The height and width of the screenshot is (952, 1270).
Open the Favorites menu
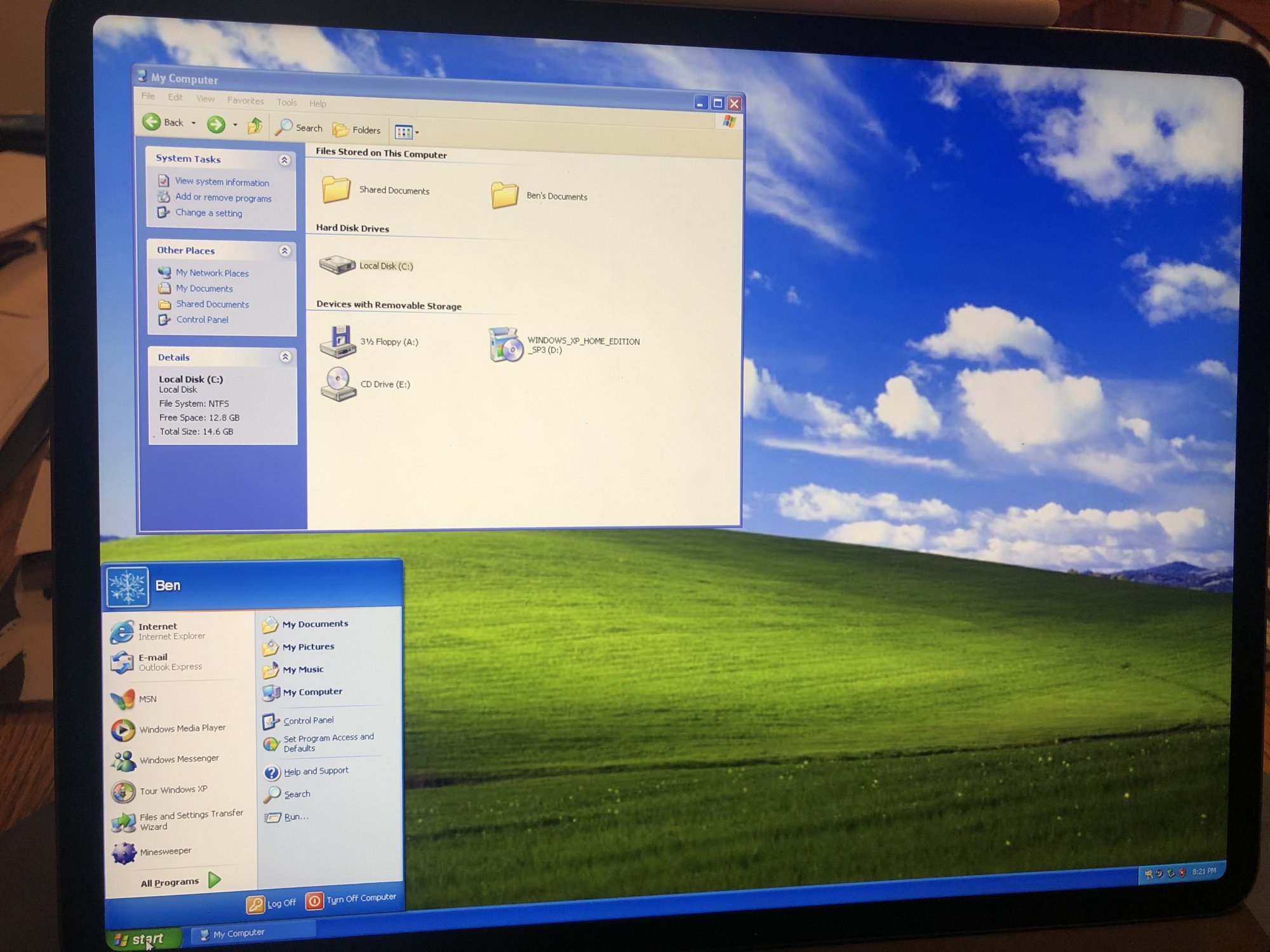point(245,100)
